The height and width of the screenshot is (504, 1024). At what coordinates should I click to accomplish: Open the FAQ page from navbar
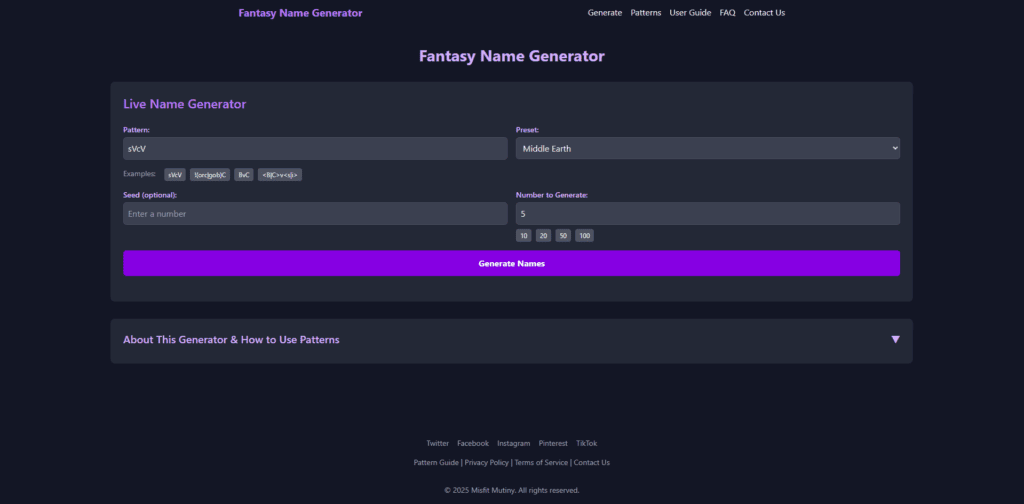coord(727,13)
